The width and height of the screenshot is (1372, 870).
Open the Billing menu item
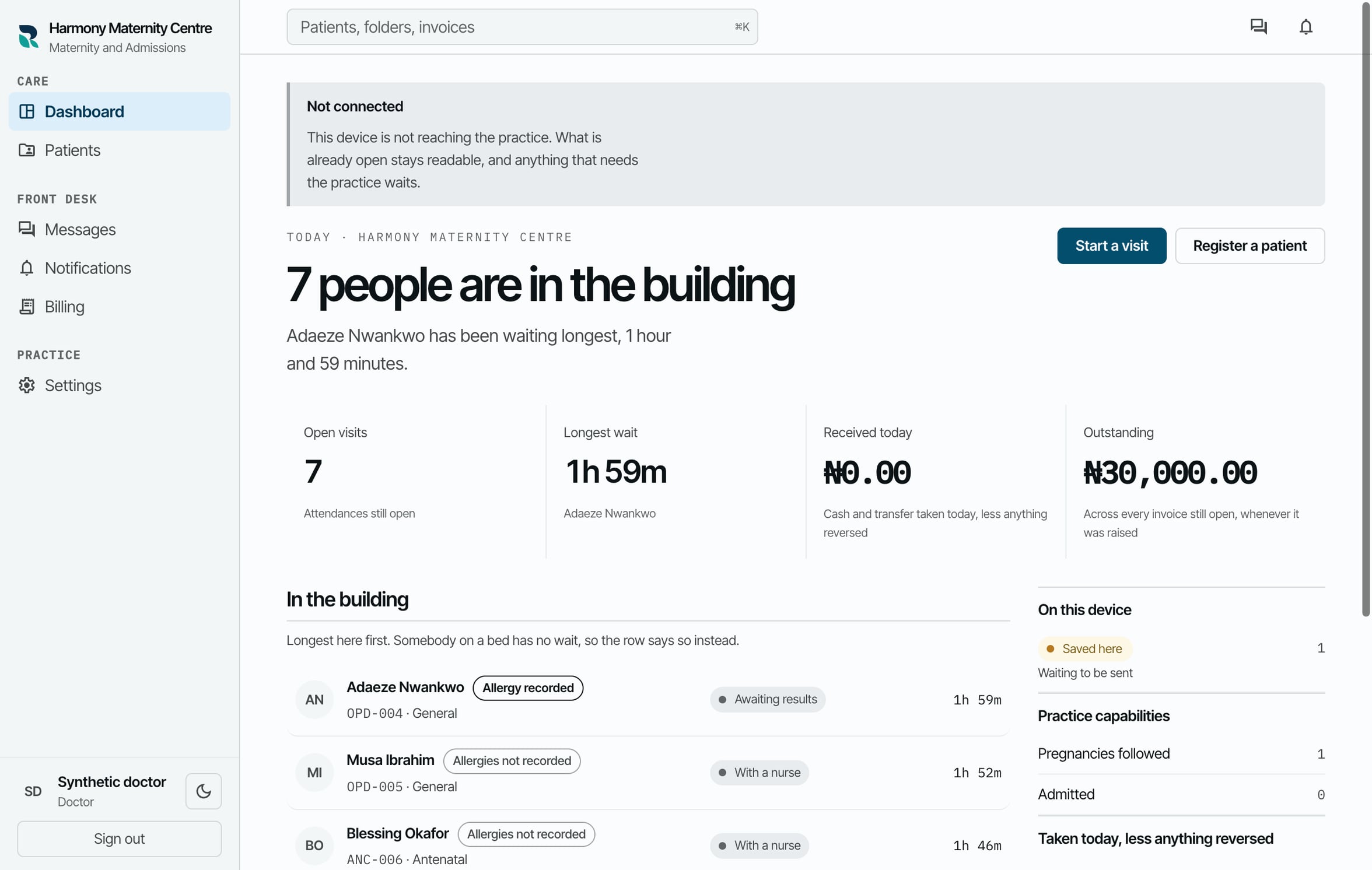[120, 307]
